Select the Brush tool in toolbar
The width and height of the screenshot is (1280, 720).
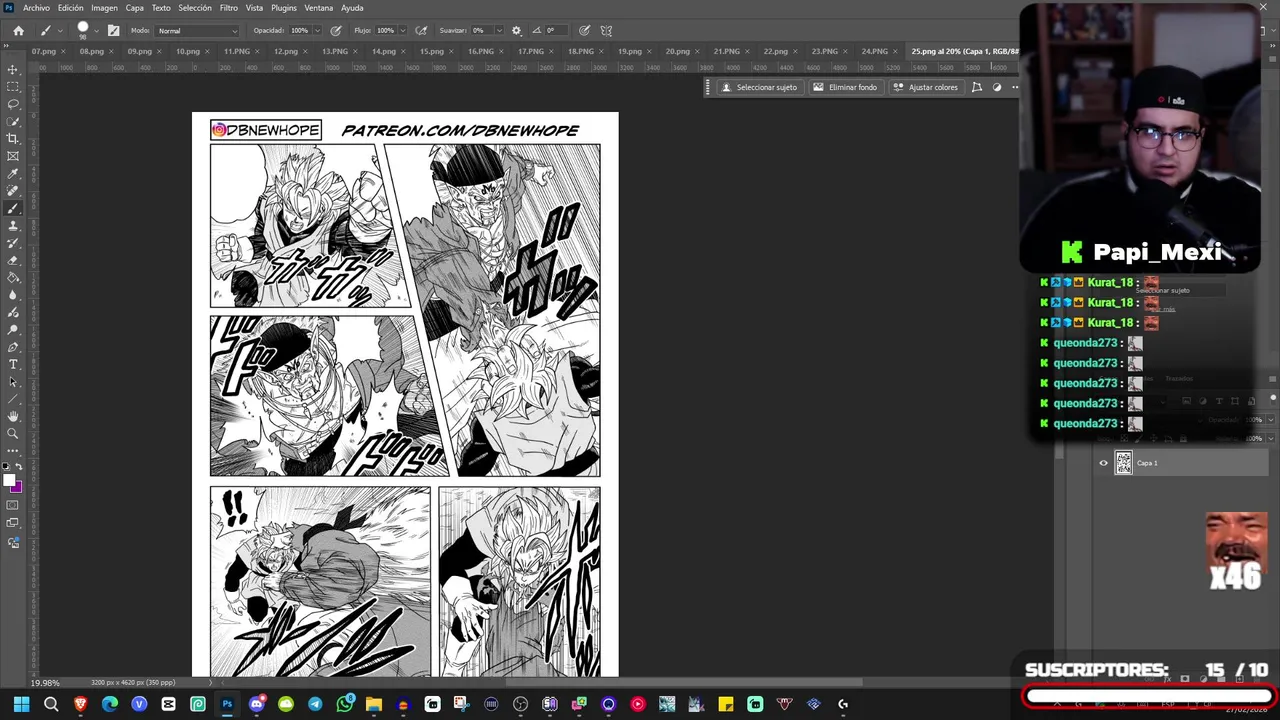click(x=13, y=208)
